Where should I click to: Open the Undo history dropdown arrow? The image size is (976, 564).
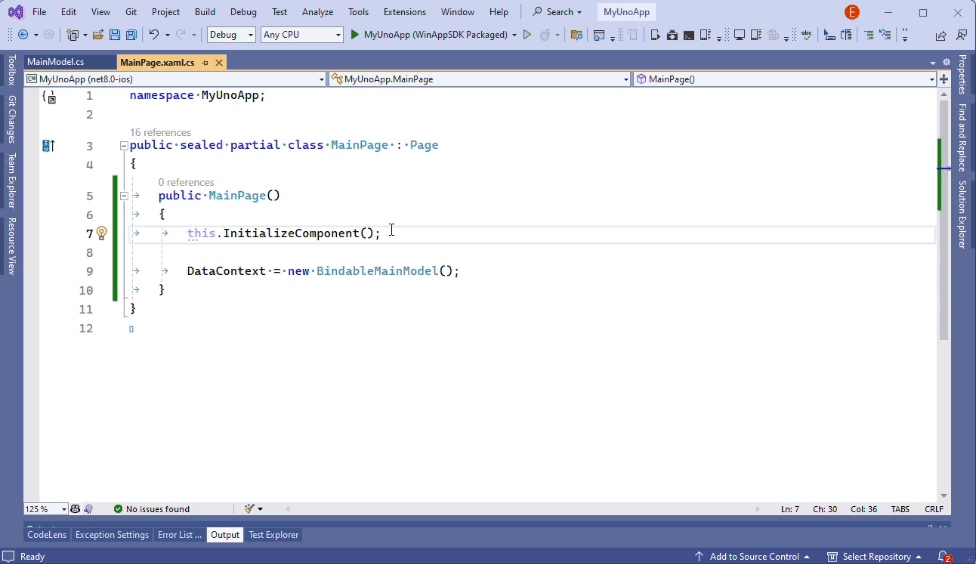point(167,35)
